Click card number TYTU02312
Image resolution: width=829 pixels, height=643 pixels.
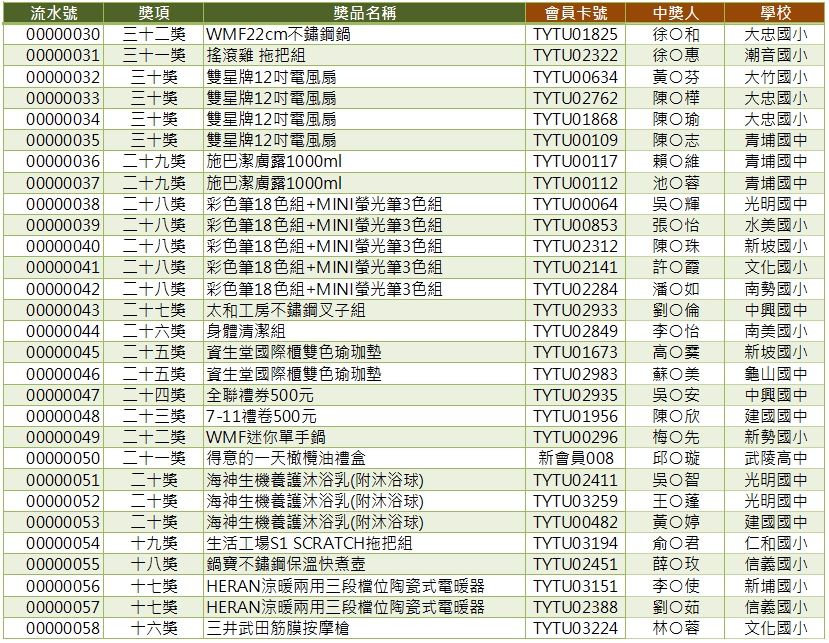coord(575,247)
